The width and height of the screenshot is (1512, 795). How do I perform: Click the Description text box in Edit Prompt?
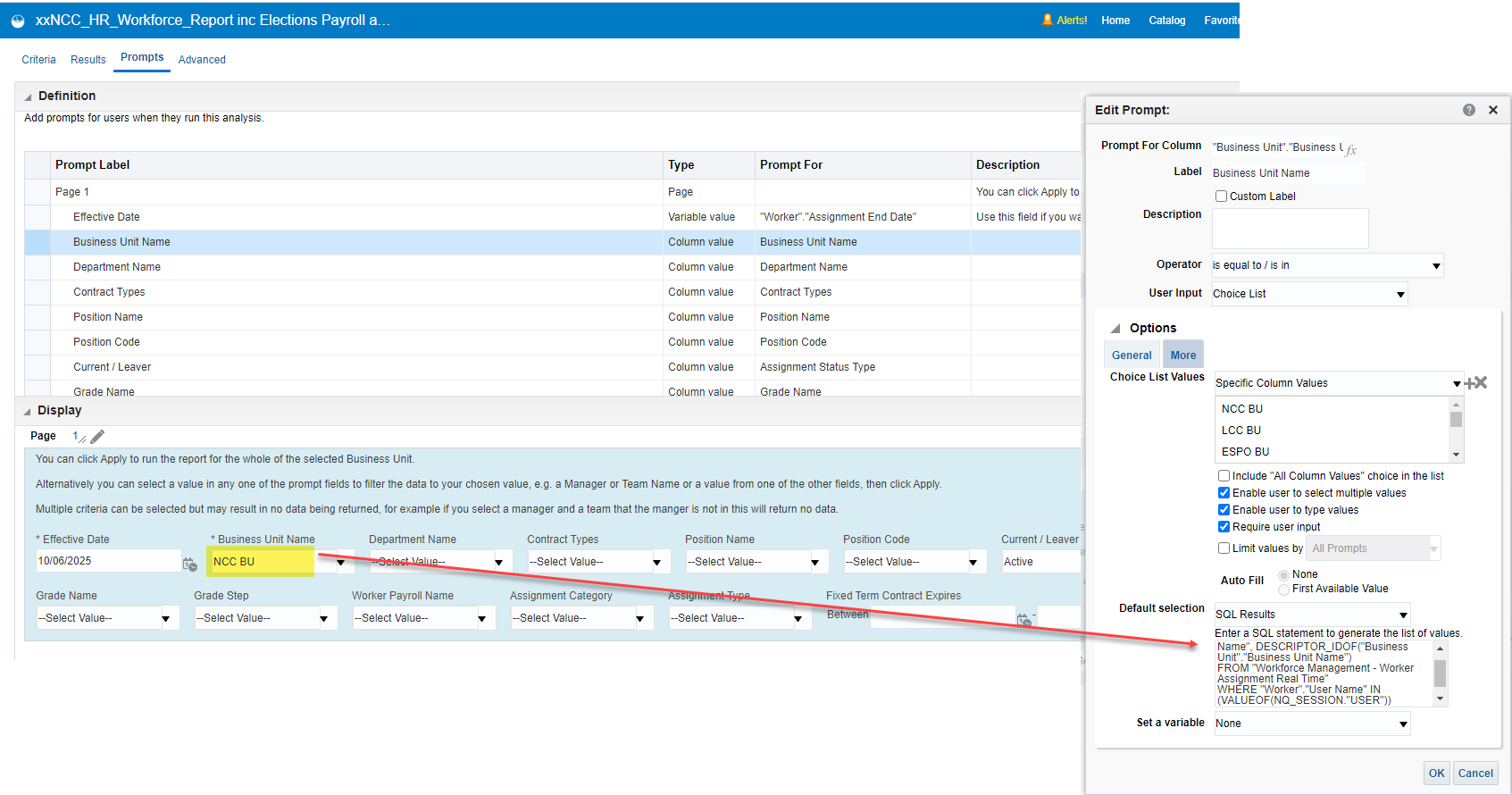coord(1290,229)
